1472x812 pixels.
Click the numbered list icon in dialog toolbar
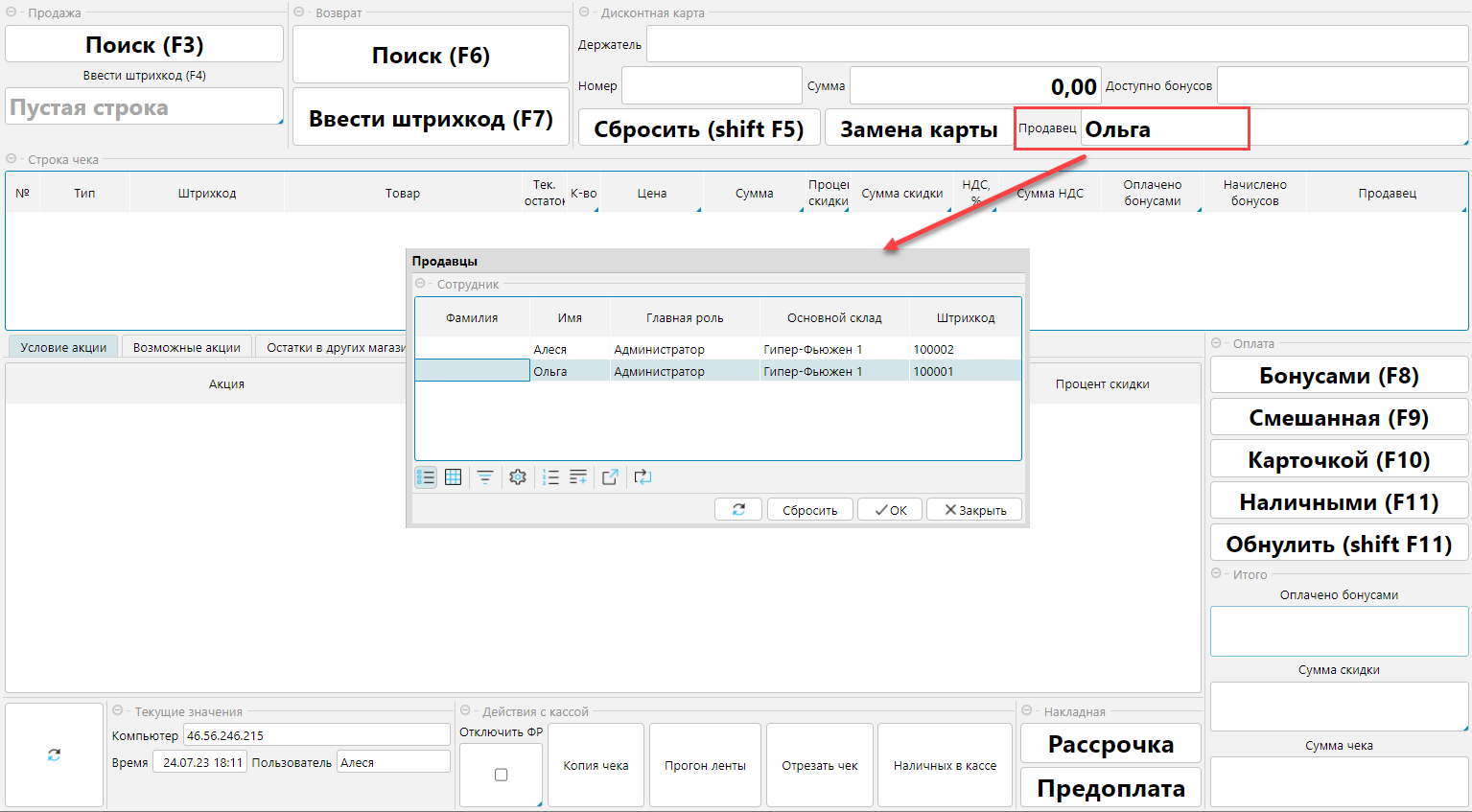[x=550, y=477]
